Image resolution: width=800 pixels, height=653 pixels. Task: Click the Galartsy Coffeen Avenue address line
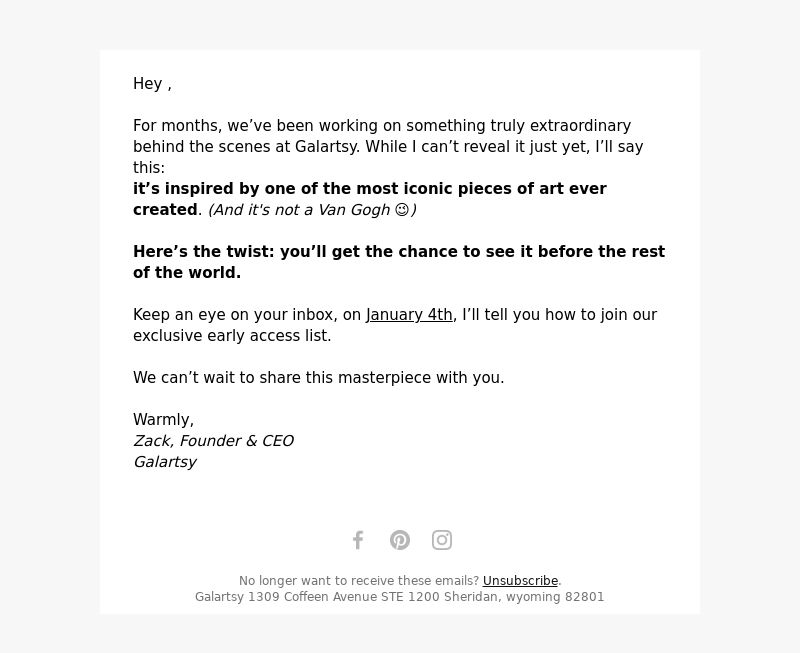(399, 596)
